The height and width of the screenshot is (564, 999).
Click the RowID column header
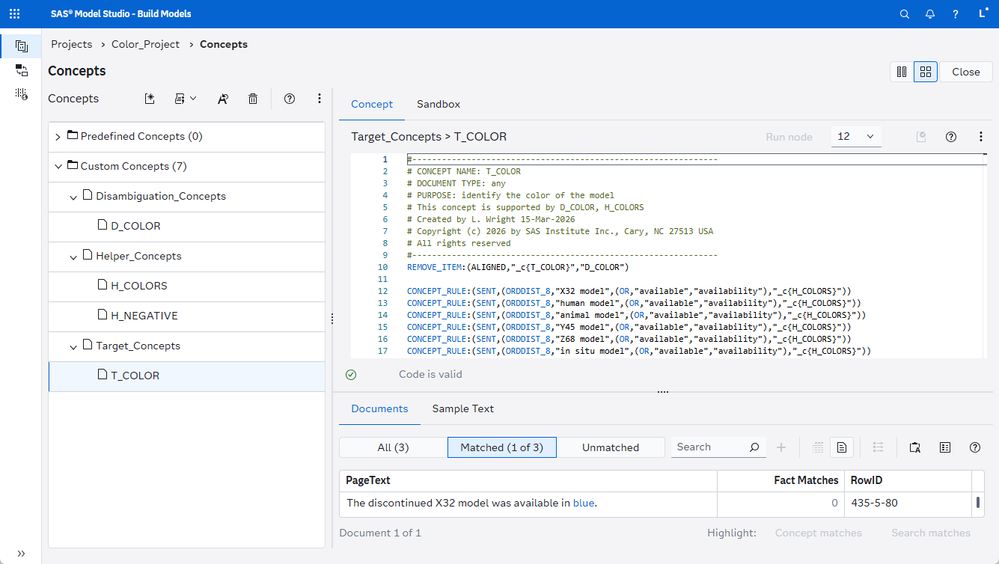click(907, 481)
